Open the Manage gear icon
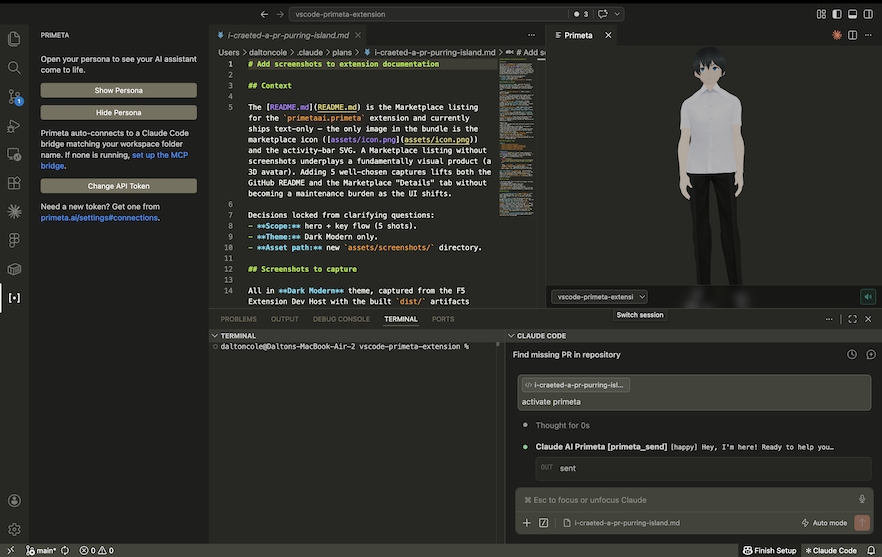882x557 pixels. [14, 529]
